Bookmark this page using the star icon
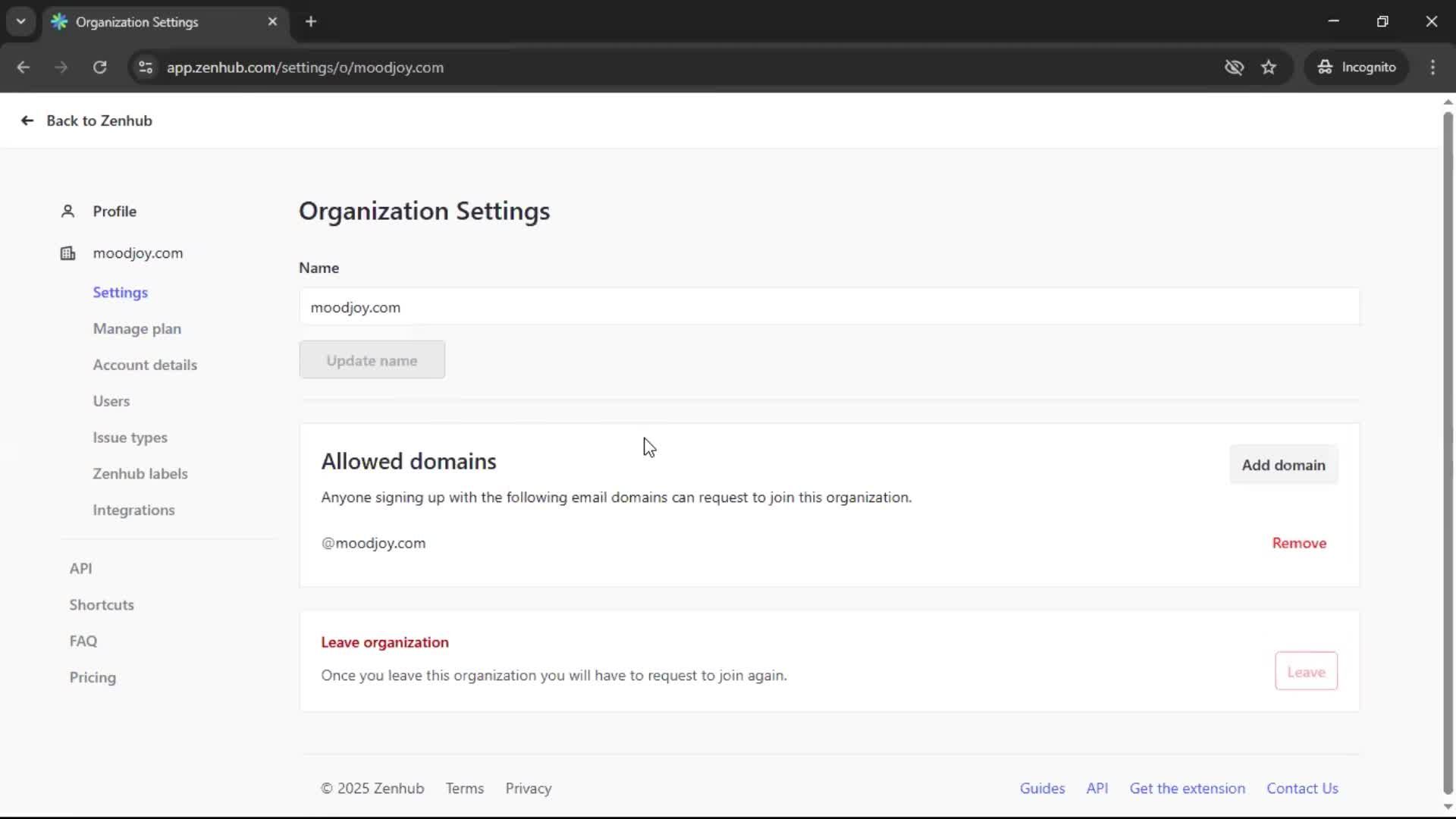The width and height of the screenshot is (1456, 819). [1269, 67]
